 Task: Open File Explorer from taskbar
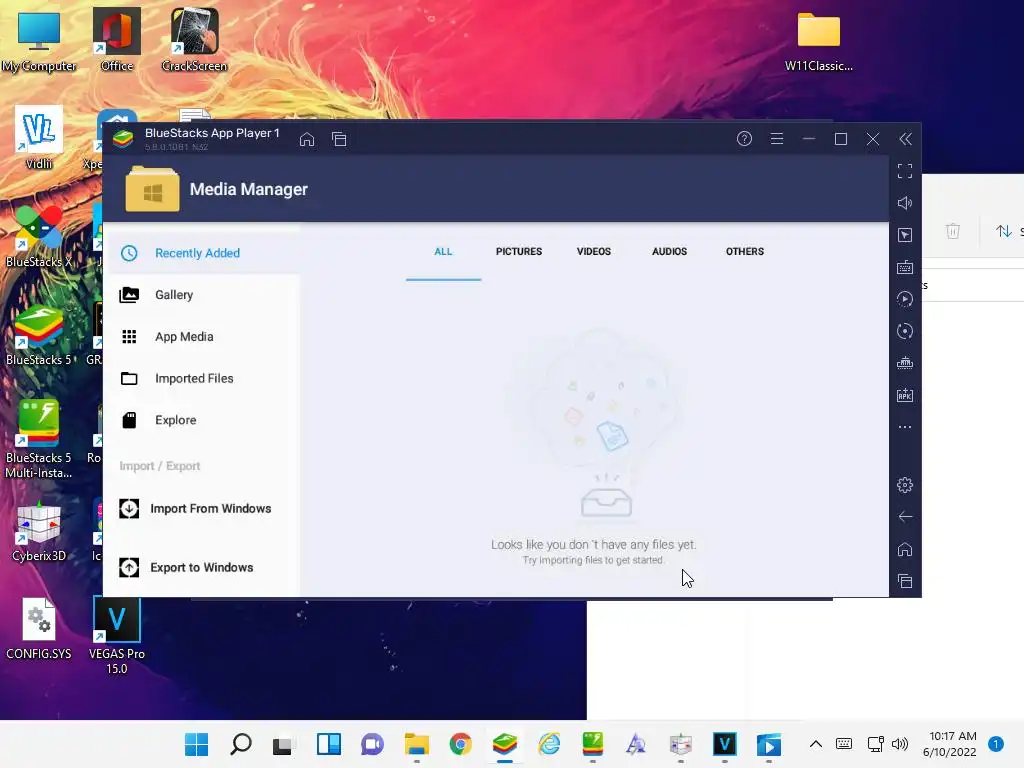click(x=416, y=744)
